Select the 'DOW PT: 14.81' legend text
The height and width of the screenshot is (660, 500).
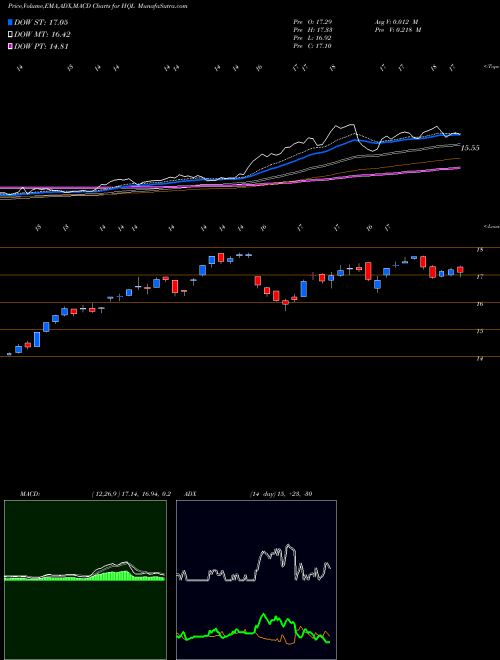(41, 47)
